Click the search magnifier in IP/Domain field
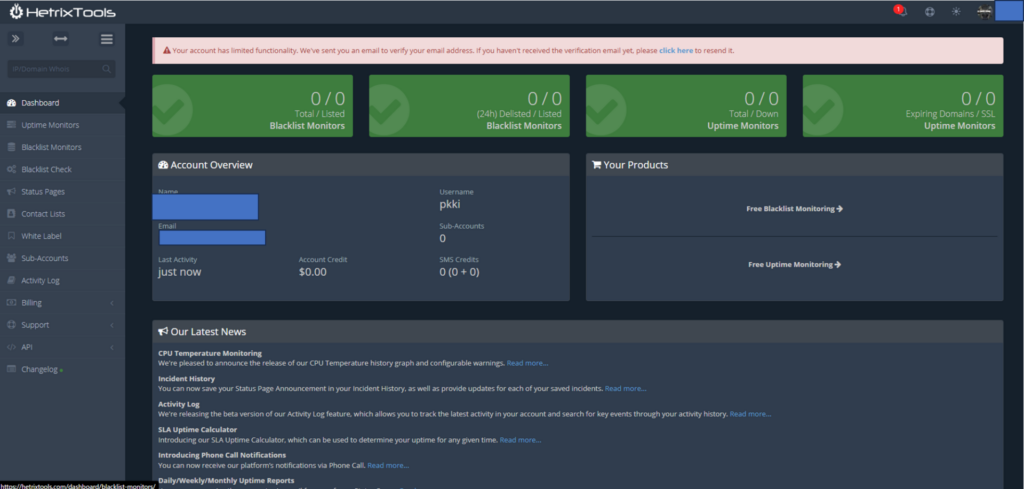 pyautogui.click(x=106, y=70)
